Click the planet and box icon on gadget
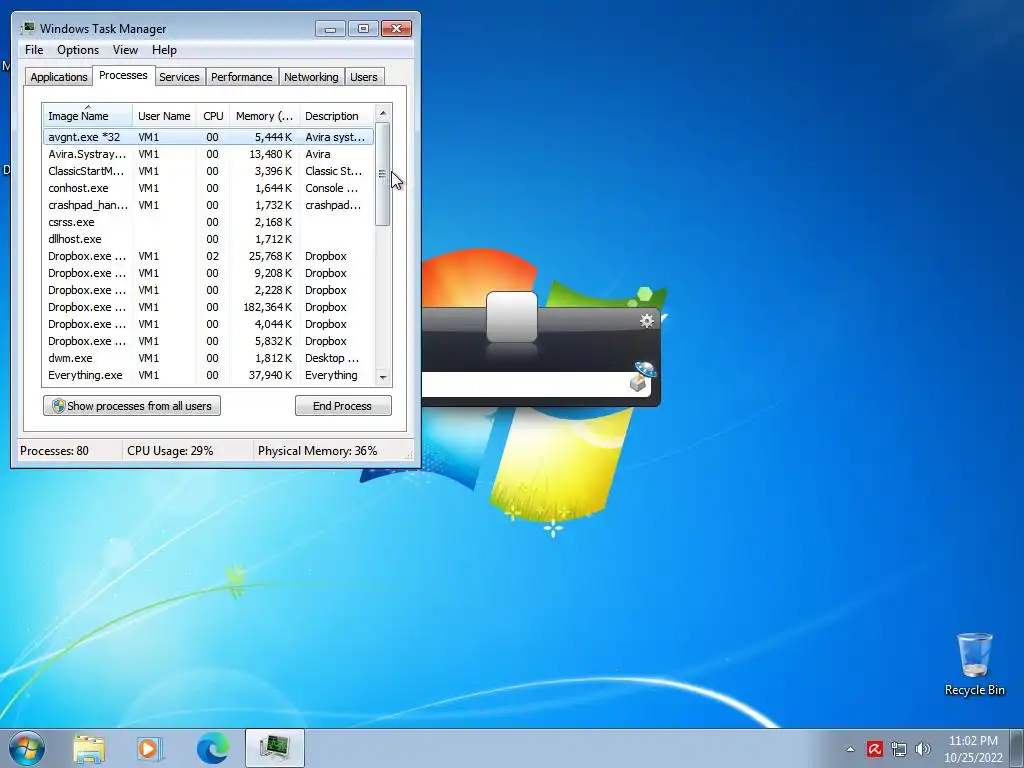1024x768 pixels. click(643, 377)
